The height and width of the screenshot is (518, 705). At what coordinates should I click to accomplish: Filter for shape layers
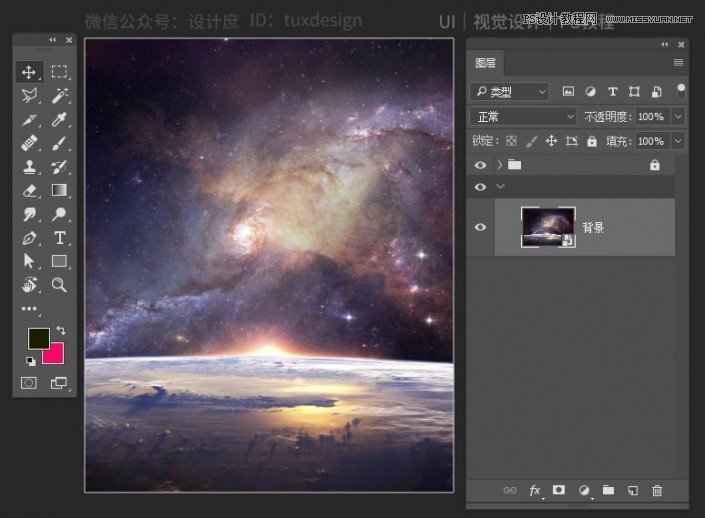[634, 92]
